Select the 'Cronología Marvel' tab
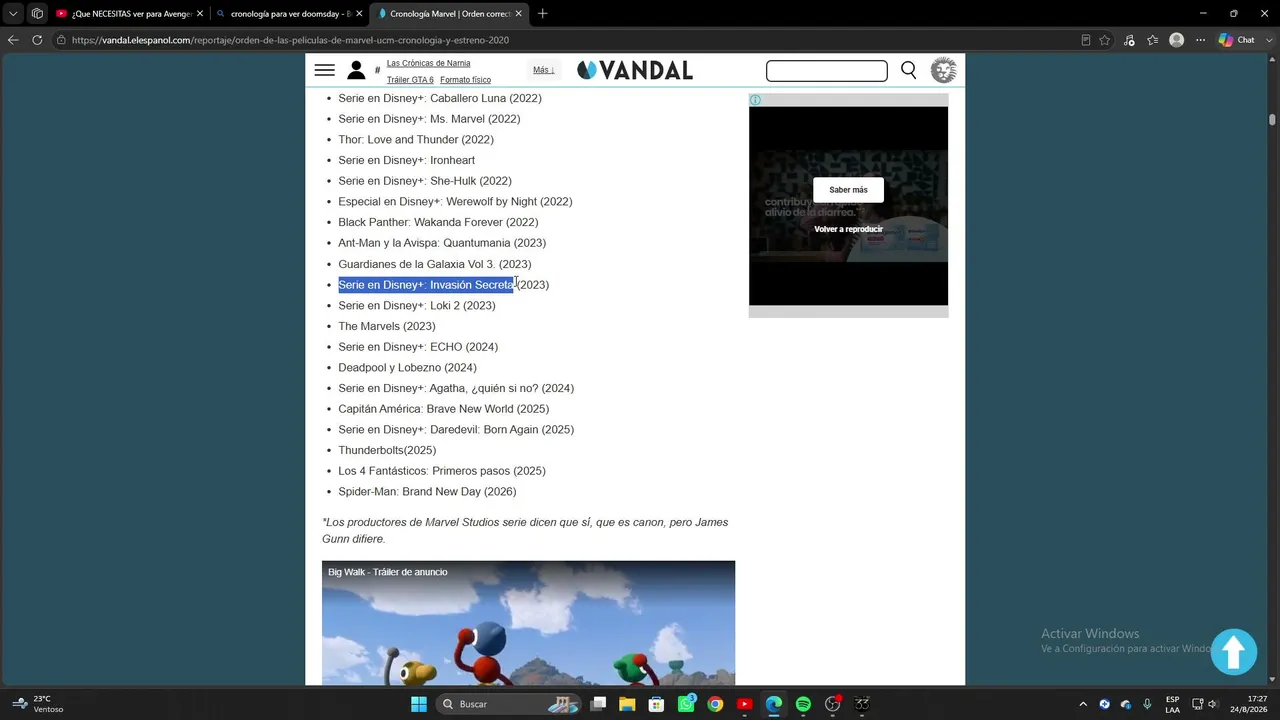The width and height of the screenshot is (1280, 720). click(x=450, y=14)
